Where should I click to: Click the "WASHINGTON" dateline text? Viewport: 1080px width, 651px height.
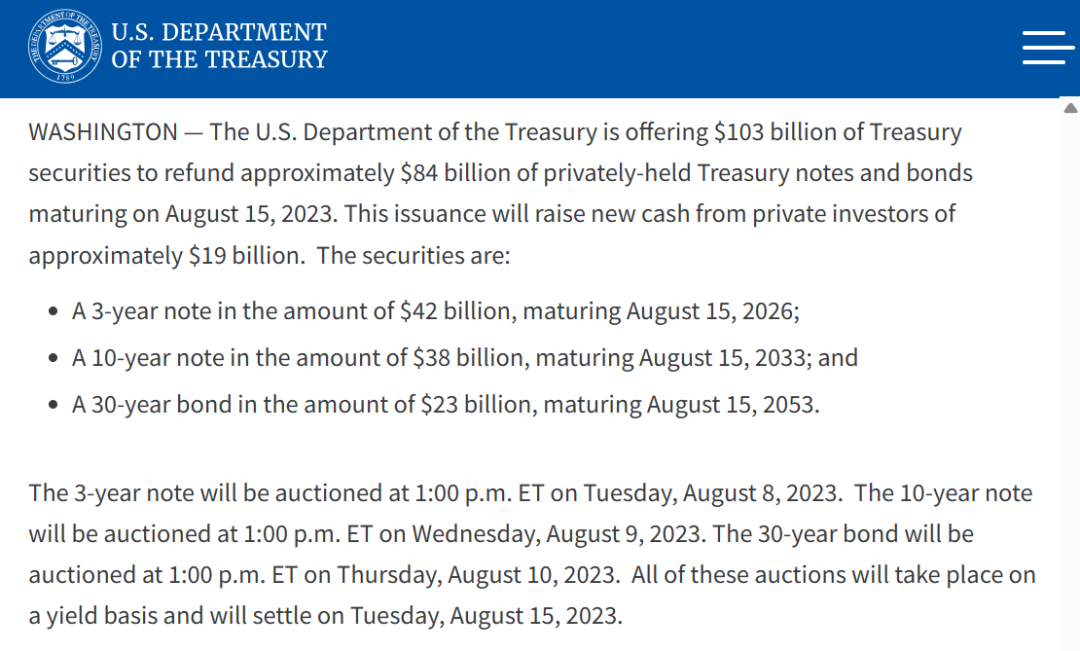point(103,132)
